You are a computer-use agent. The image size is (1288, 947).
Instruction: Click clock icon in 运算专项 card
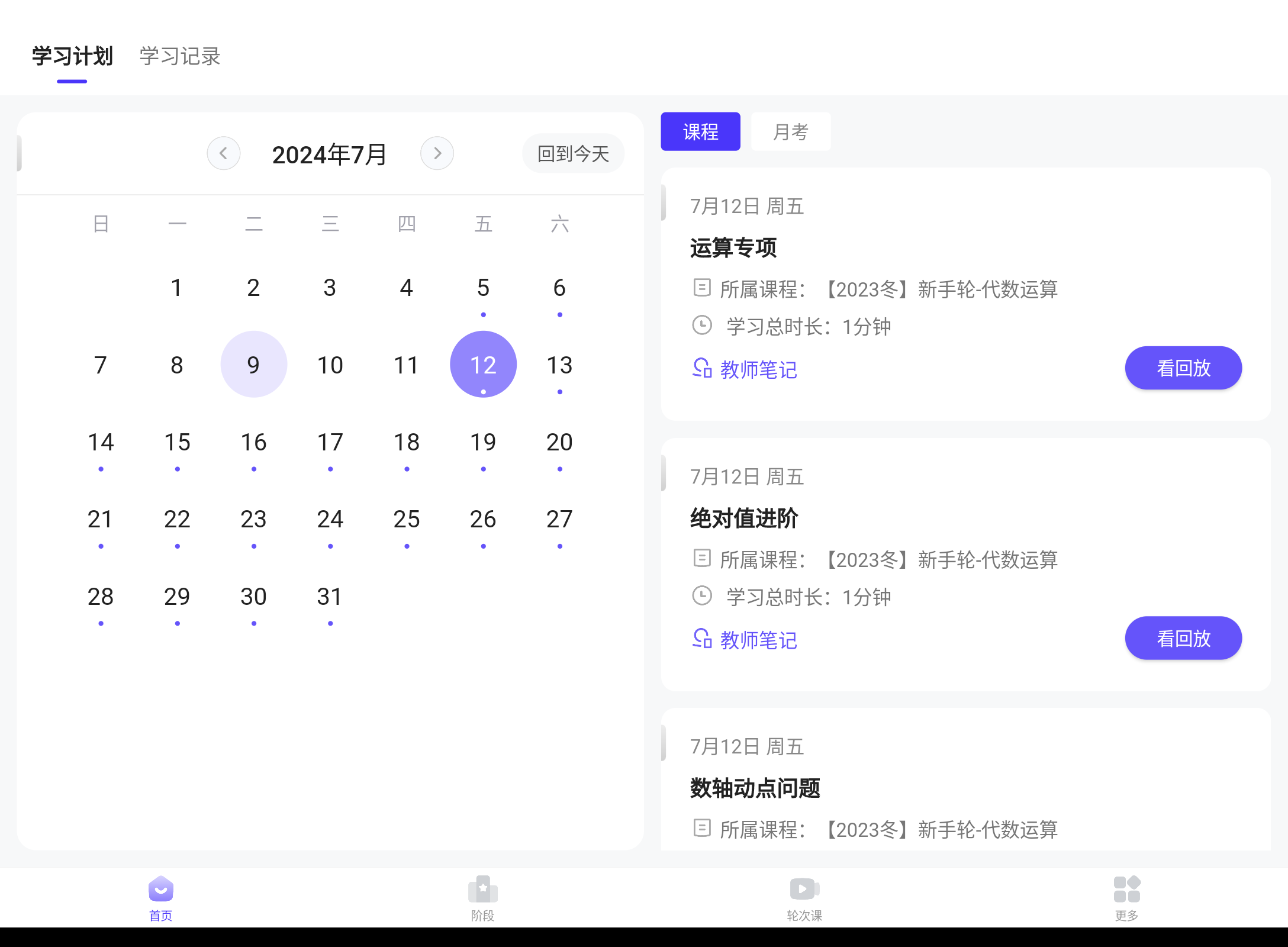coord(702,325)
